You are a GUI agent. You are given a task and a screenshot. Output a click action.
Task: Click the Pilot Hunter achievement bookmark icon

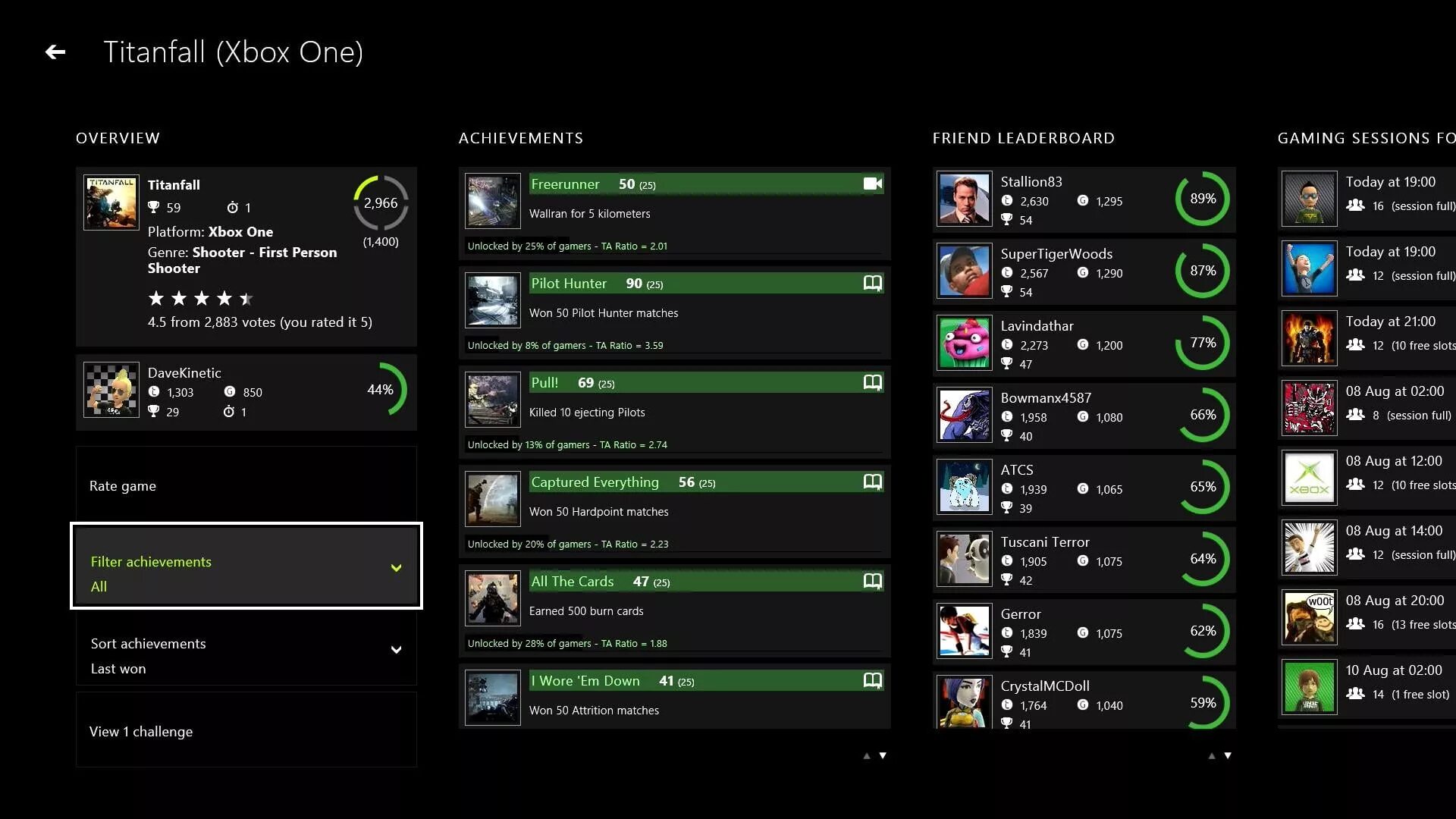pos(871,283)
